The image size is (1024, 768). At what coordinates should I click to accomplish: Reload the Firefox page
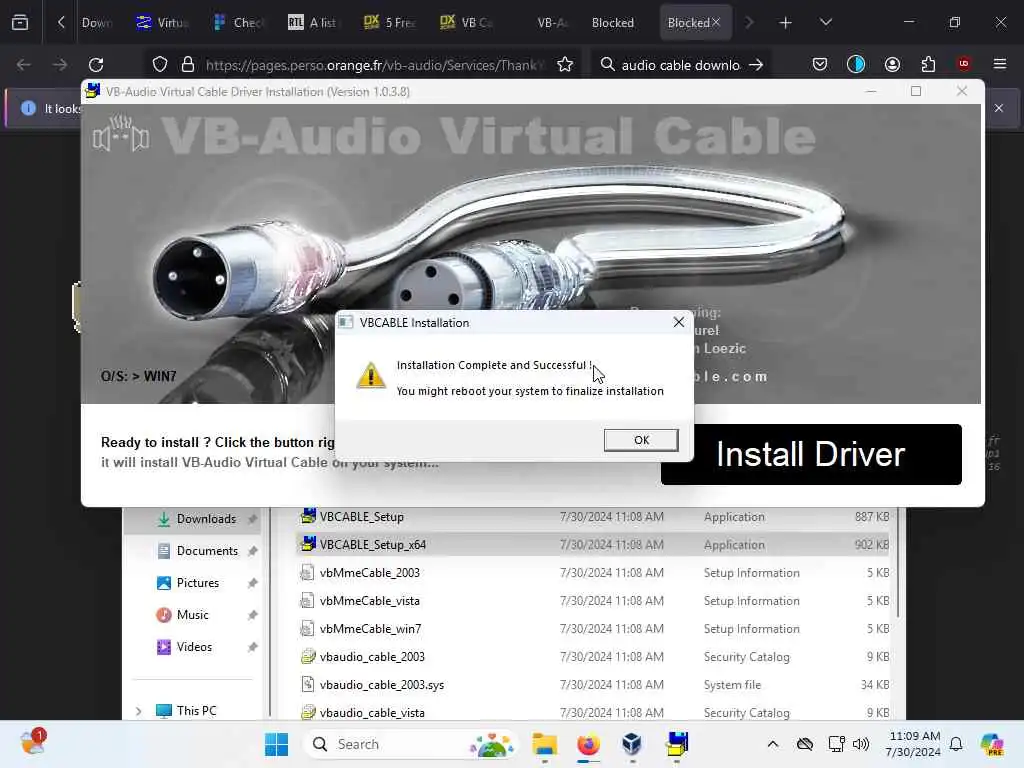(96, 65)
